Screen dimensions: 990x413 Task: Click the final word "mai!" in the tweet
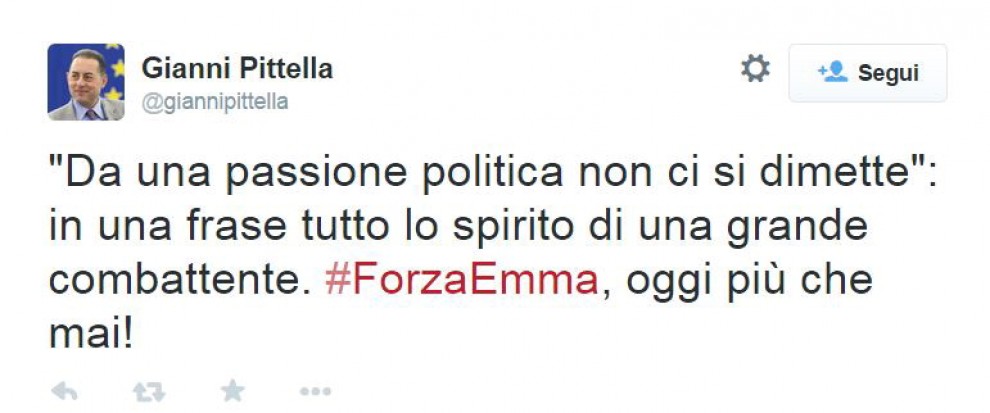coord(91,335)
